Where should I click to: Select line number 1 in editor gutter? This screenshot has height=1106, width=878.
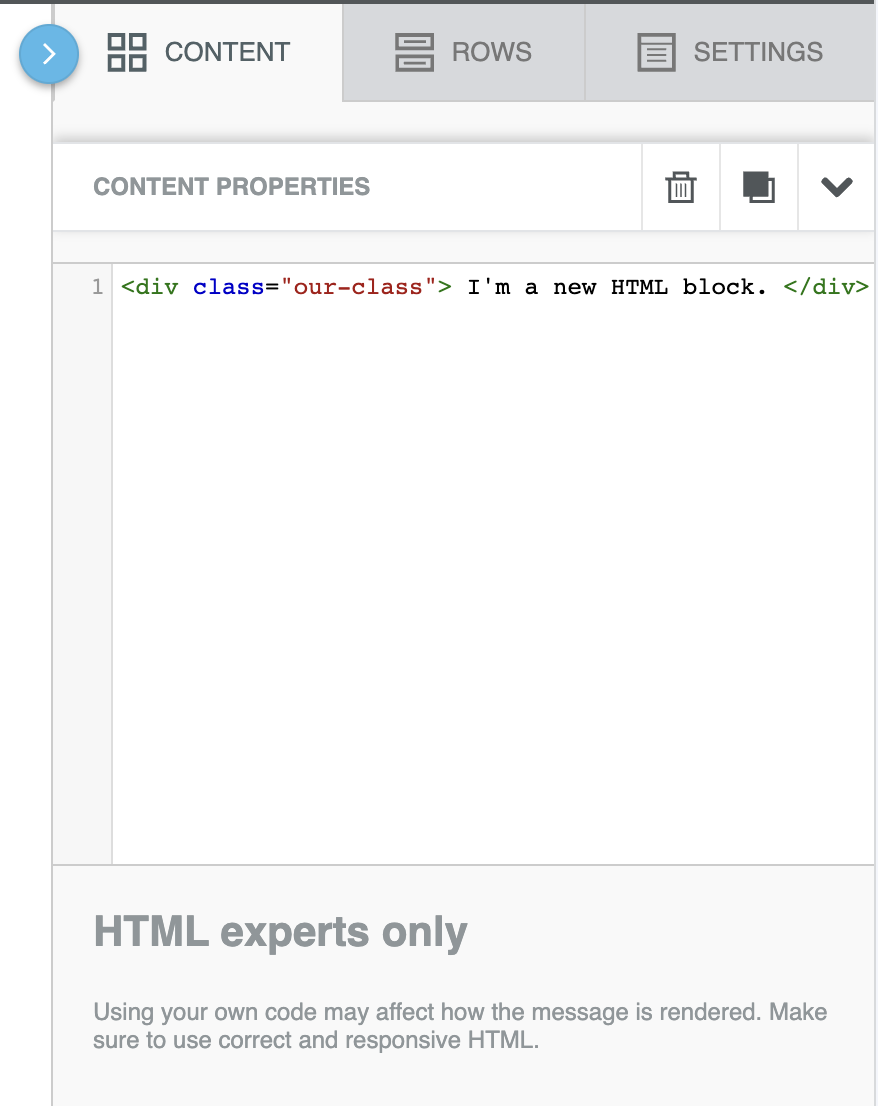pos(97,287)
